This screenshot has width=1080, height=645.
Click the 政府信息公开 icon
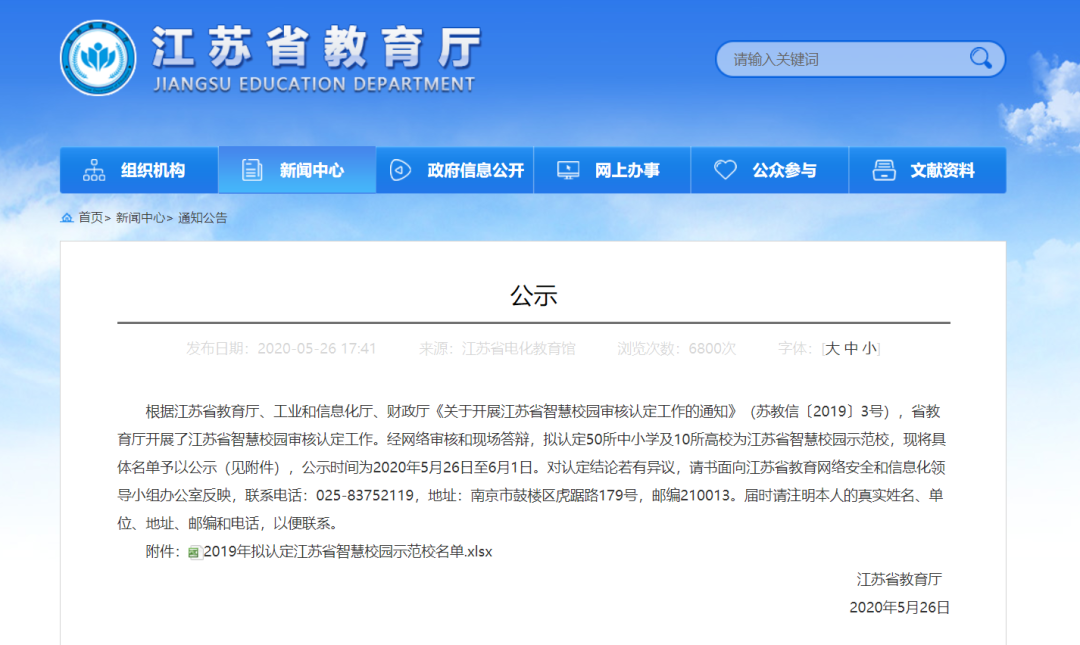click(401, 170)
